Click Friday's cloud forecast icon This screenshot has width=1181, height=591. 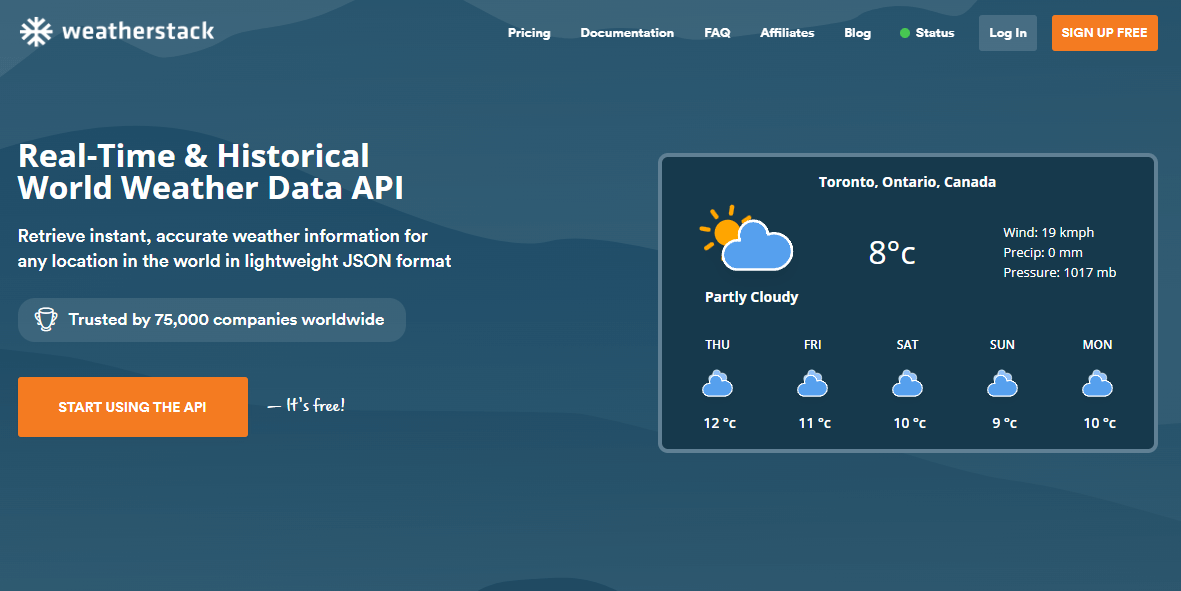click(812, 384)
